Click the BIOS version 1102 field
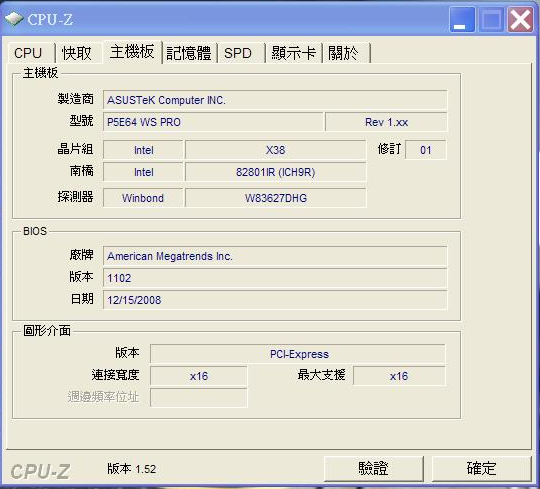Screen dimensions: 540x489 275,278
